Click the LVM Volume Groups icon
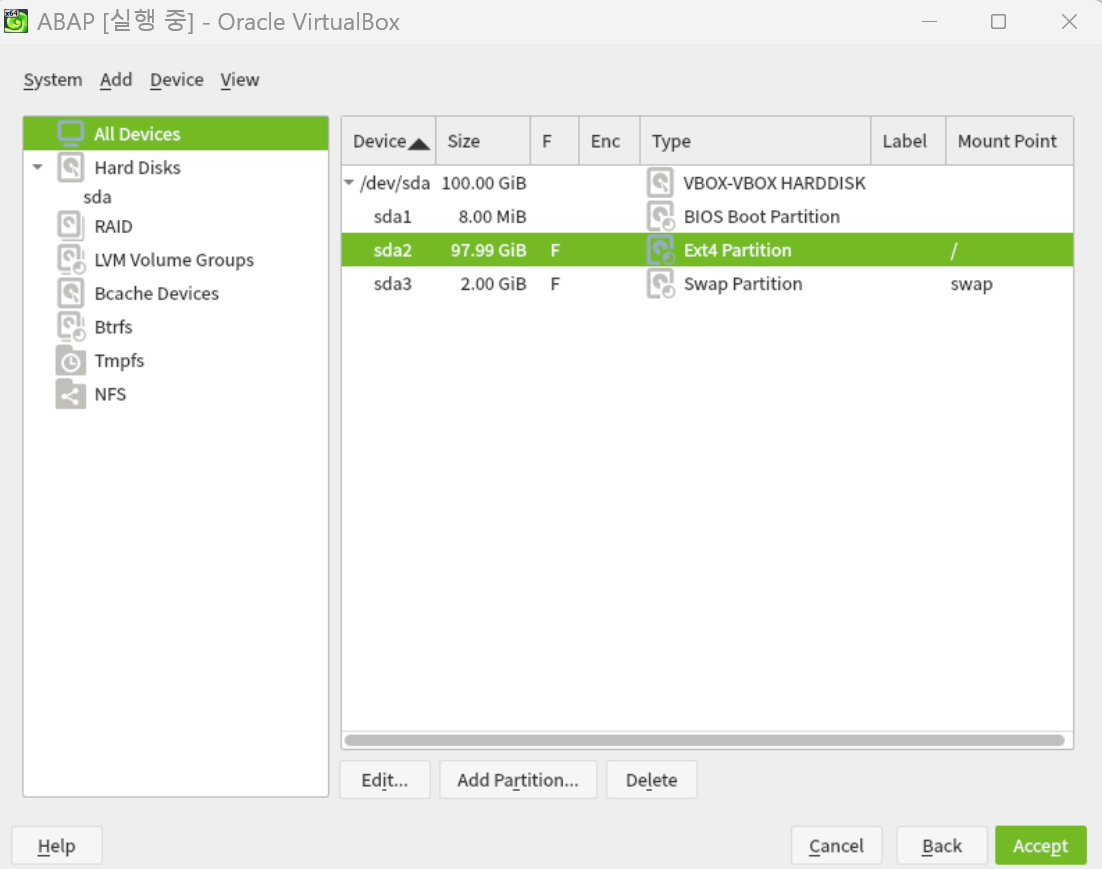The image size is (1102, 869). tap(71, 259)
